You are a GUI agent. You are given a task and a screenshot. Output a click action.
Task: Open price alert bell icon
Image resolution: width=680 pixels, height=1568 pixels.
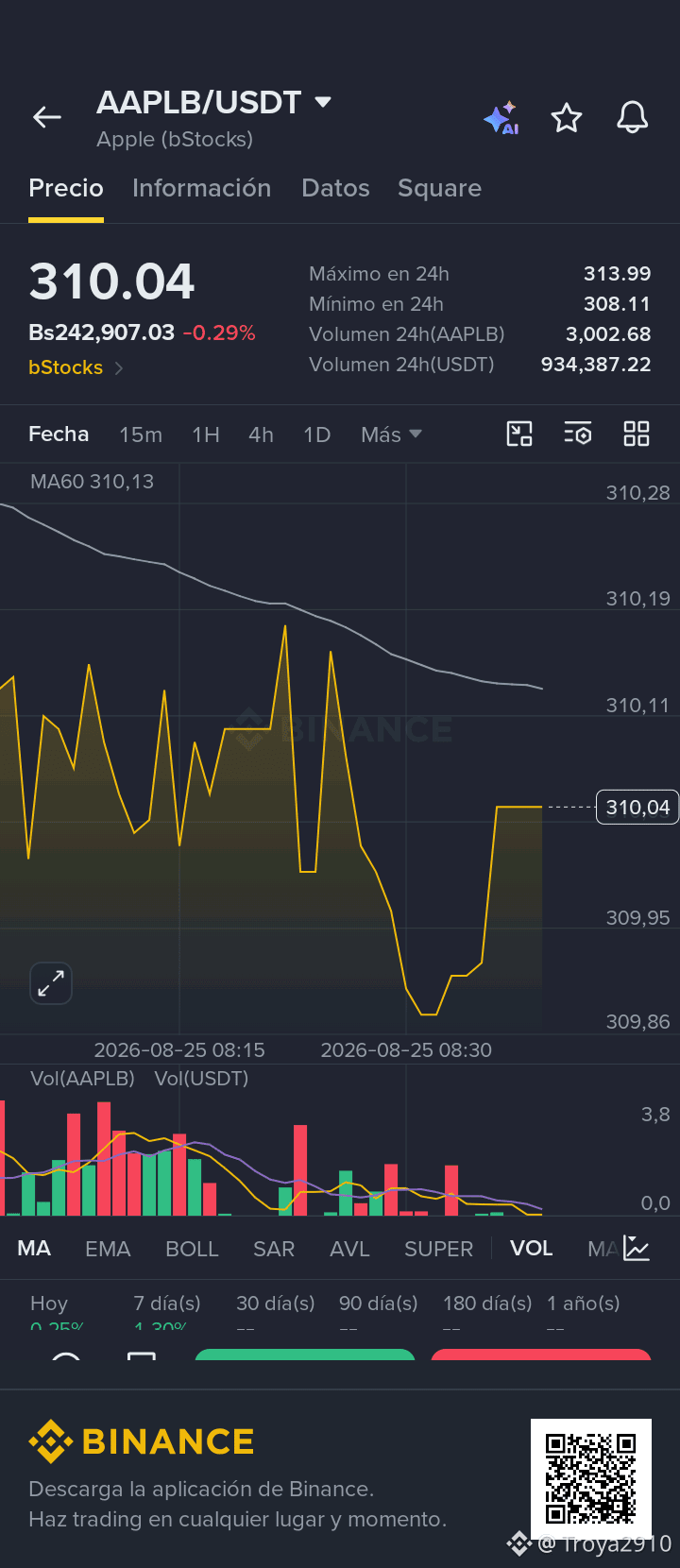tap(633, 117)
